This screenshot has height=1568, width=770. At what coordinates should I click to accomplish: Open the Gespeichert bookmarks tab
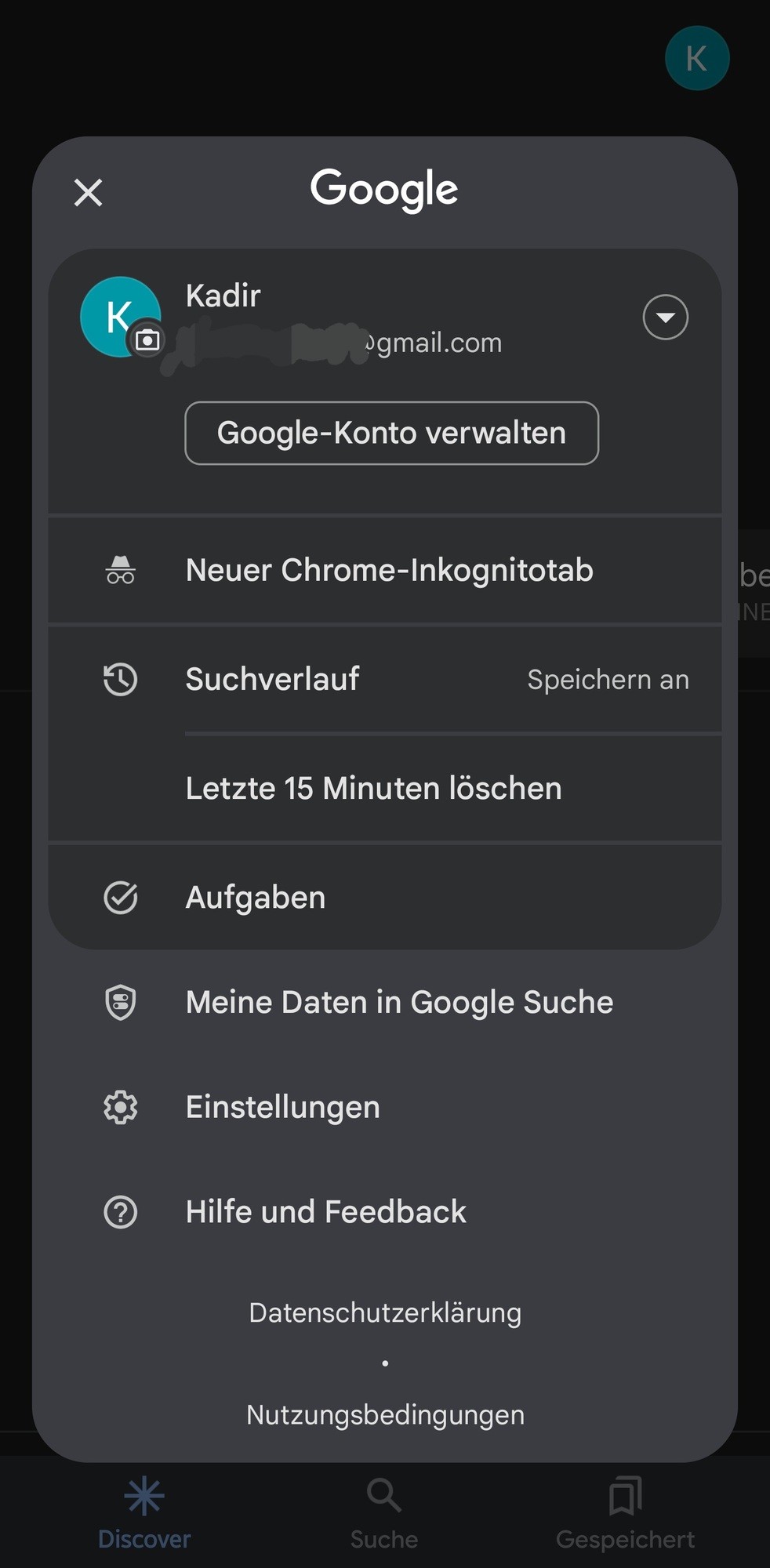(x=625, y=1513)
